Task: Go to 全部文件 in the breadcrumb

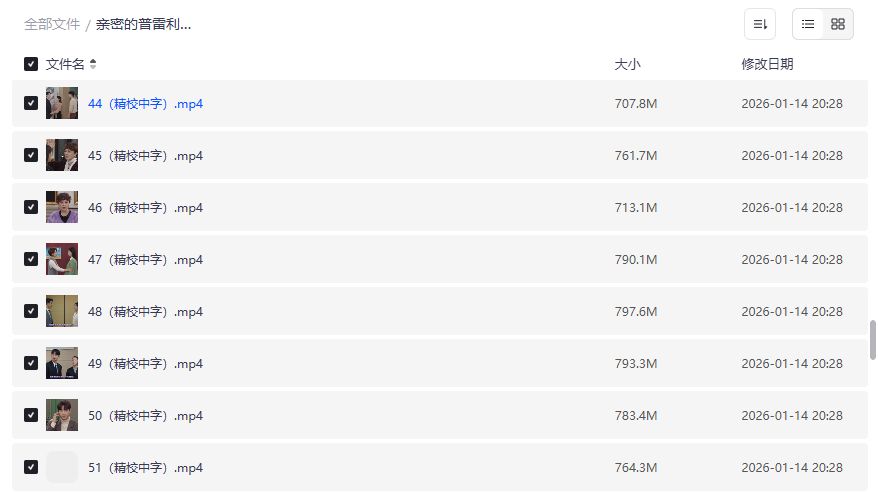Action: click(52, 24)
